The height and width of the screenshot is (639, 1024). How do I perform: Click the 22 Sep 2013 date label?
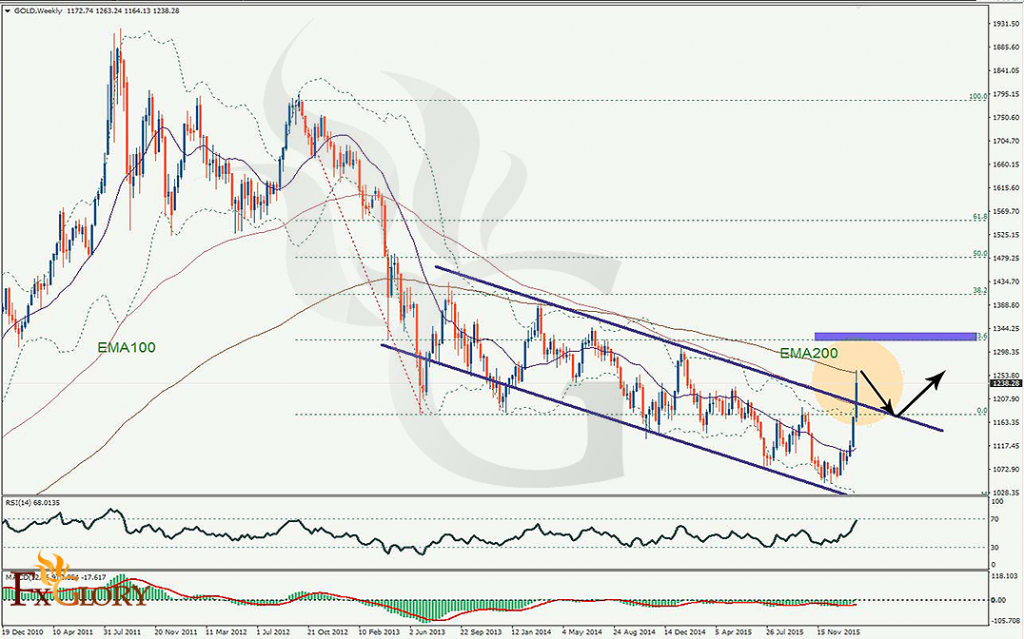pyautogui.click(x=481, y=632)
